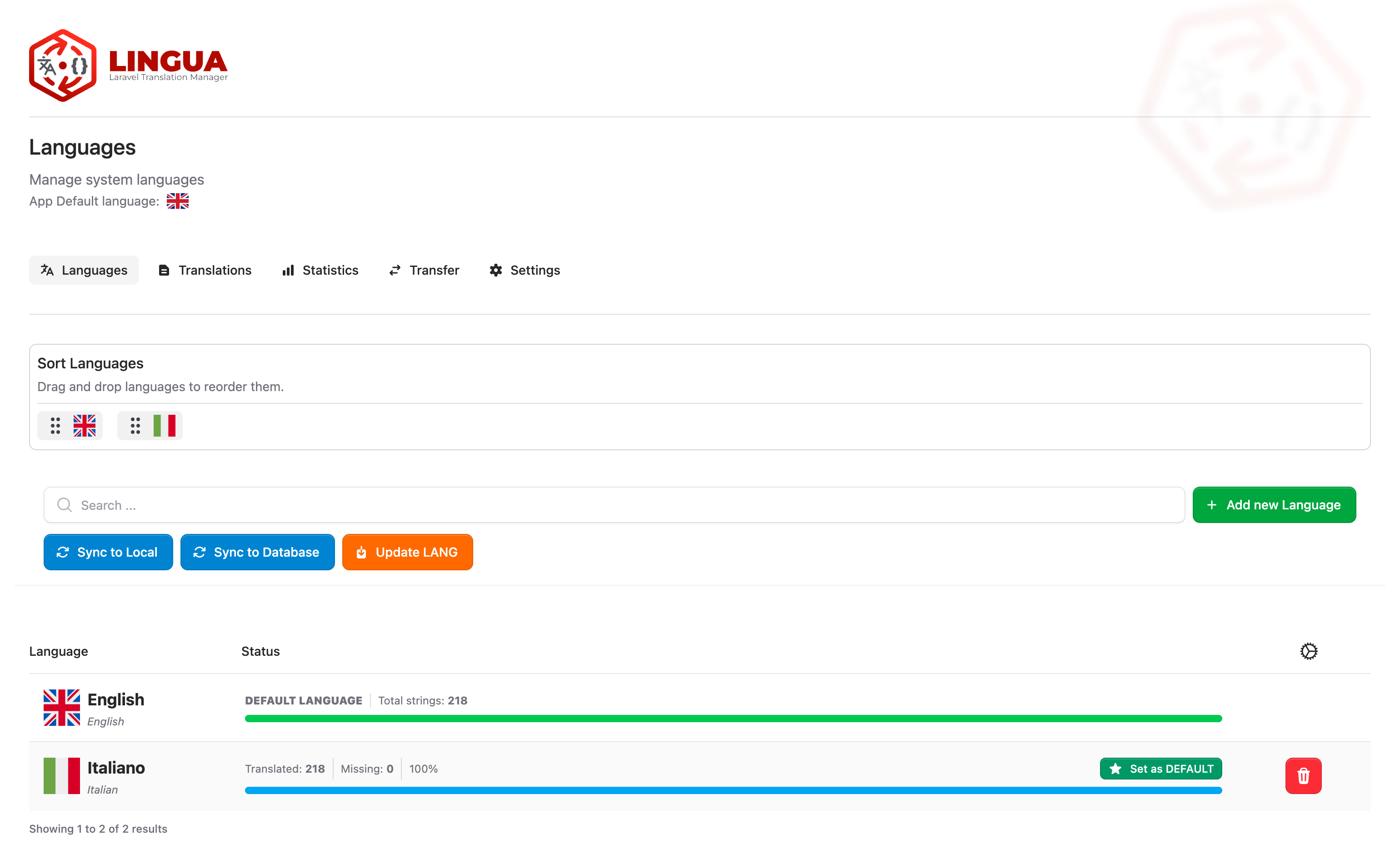Screen dimensions: 1400x865
Task: Click the 'Language' column header
Action: click(58, 651)
